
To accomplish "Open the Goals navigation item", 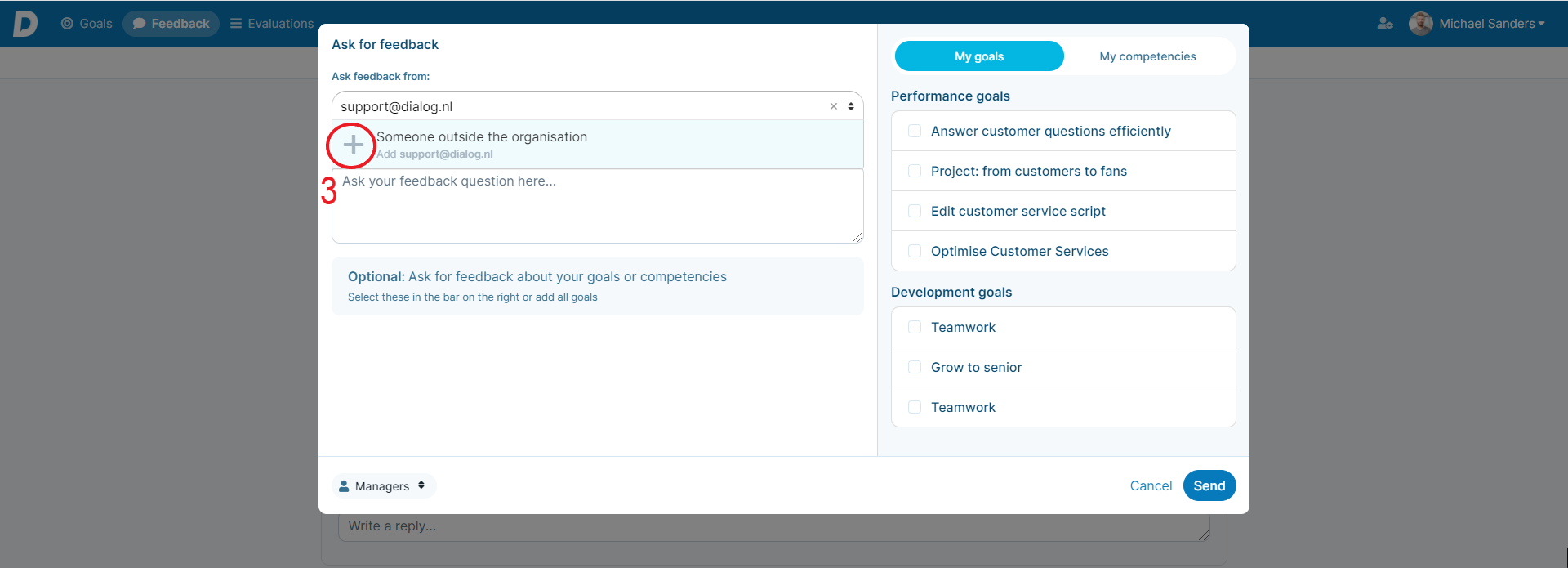I will point(87,24).
